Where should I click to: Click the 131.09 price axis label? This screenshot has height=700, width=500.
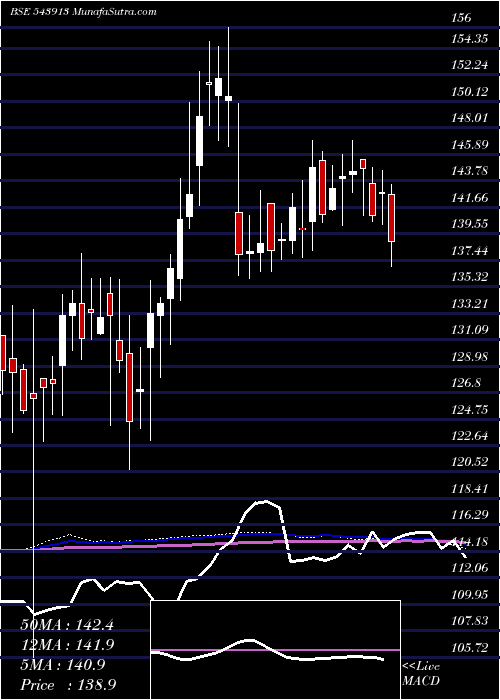point(470,330)
